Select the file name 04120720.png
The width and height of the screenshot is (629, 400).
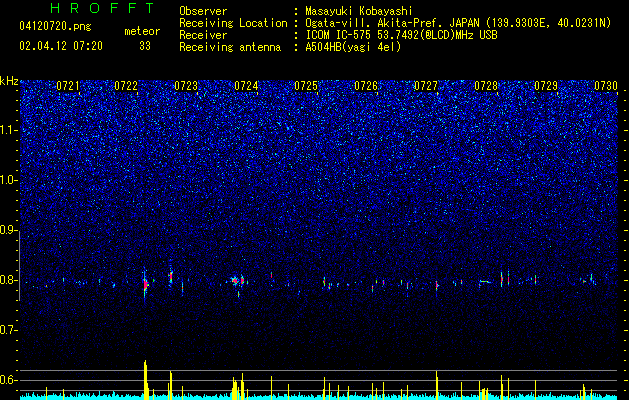(x=55, y=26)
